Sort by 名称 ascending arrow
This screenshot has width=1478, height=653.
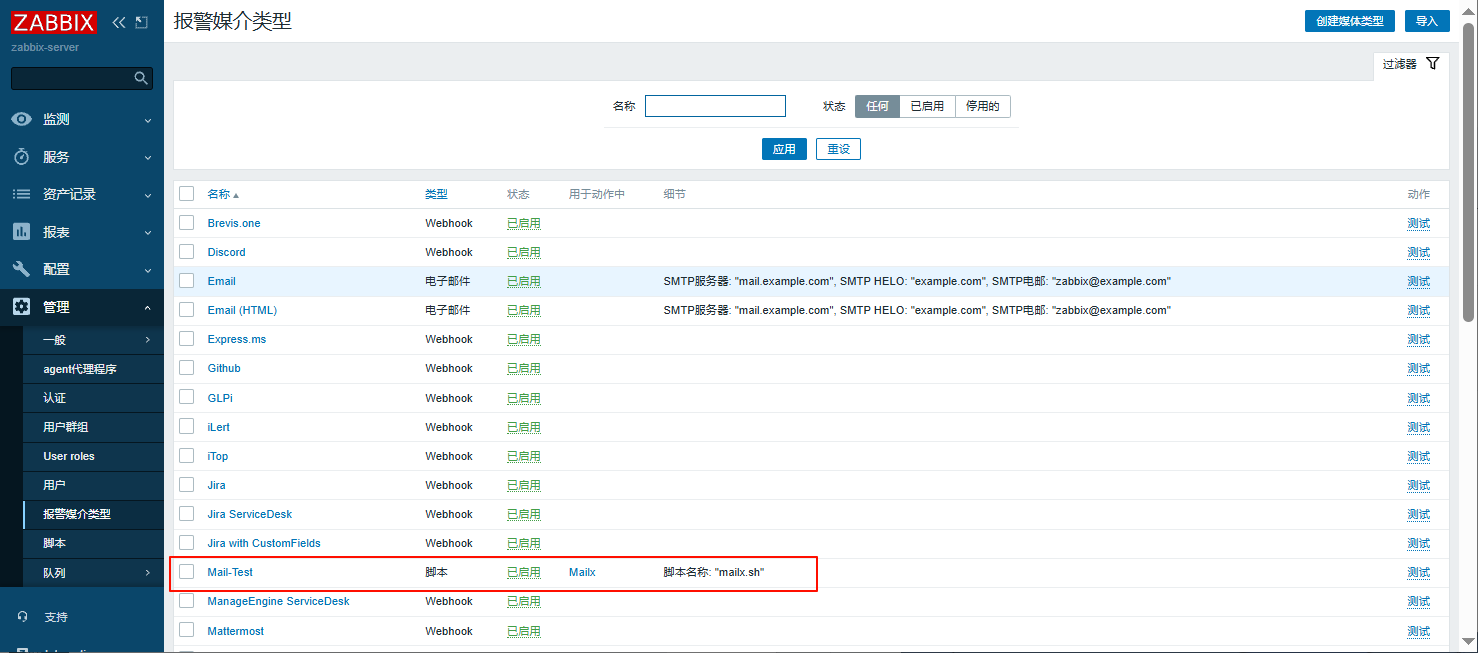pyautogui.click(x=236, y=195)
